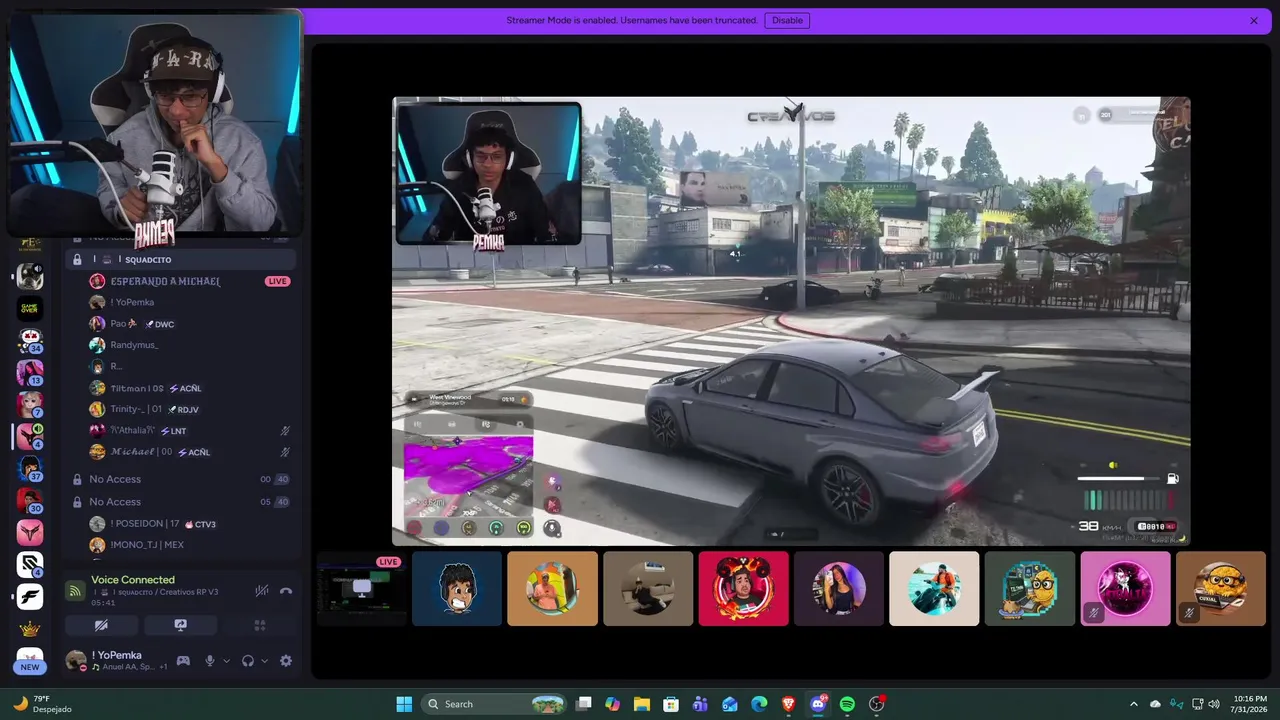1280x720 pixels.
Task: Open voice connection signal details icon
Action: (75, 591)
